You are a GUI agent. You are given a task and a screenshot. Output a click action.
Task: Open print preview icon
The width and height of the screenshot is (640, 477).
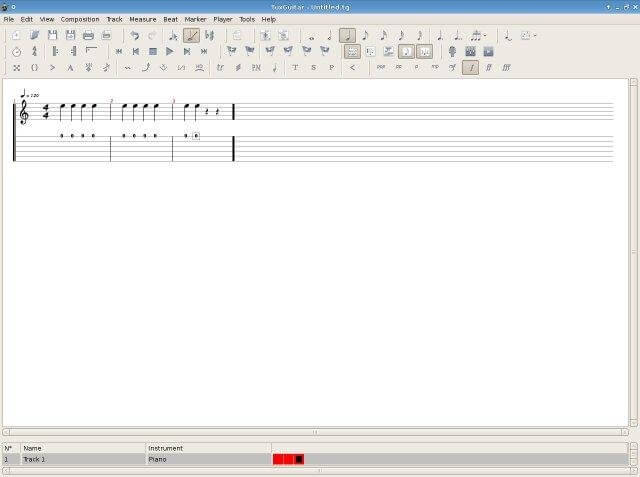(106, 35)
